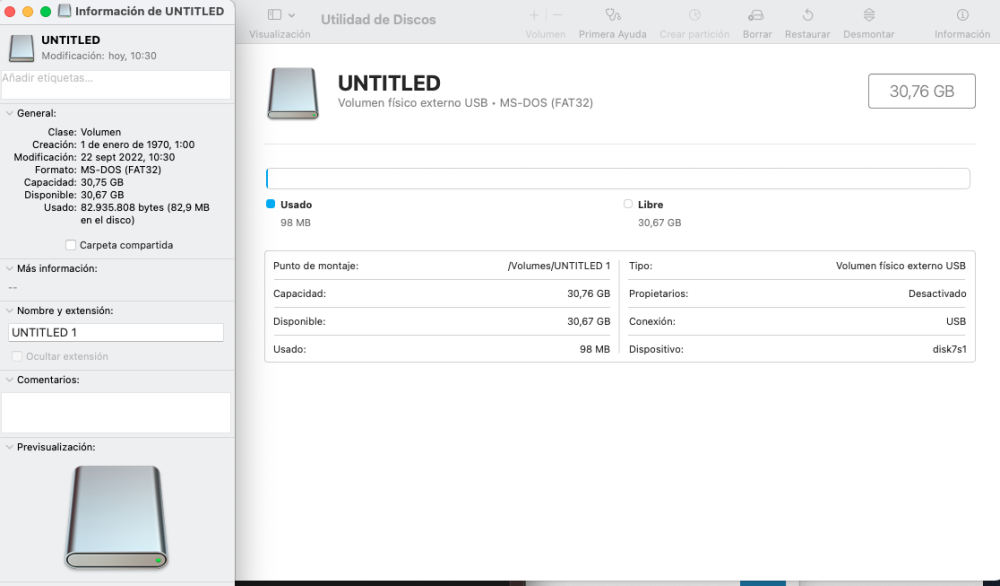Open the Información toolbar icon
The height and width of the screenshot is (586, 1000).
962,15
